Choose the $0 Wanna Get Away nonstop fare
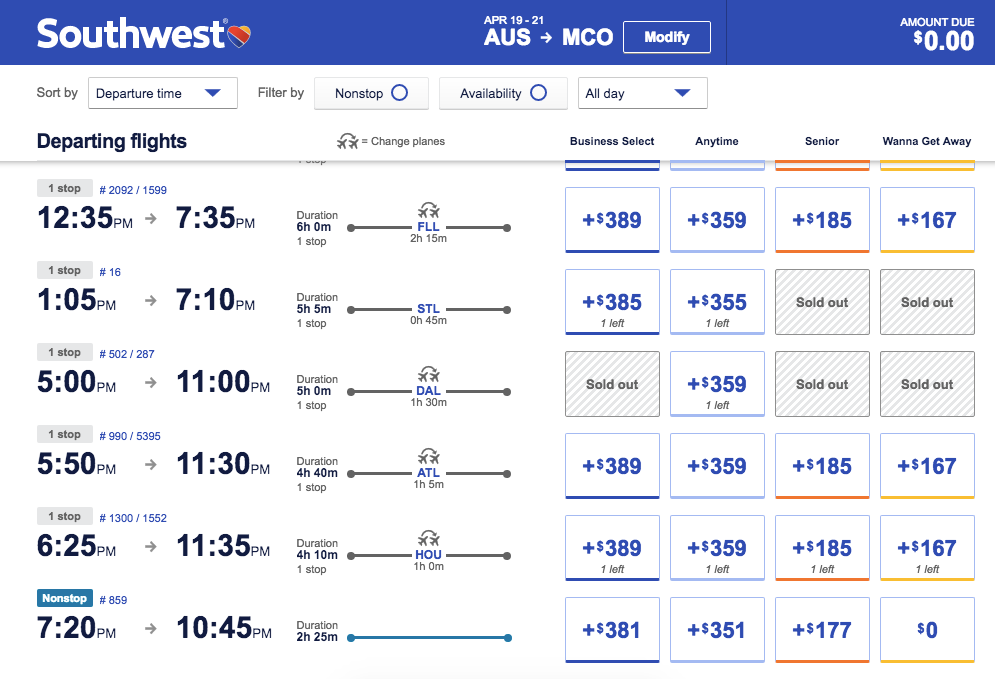The width and height of the screenshot is (995, 679). (x=927, y=630)
